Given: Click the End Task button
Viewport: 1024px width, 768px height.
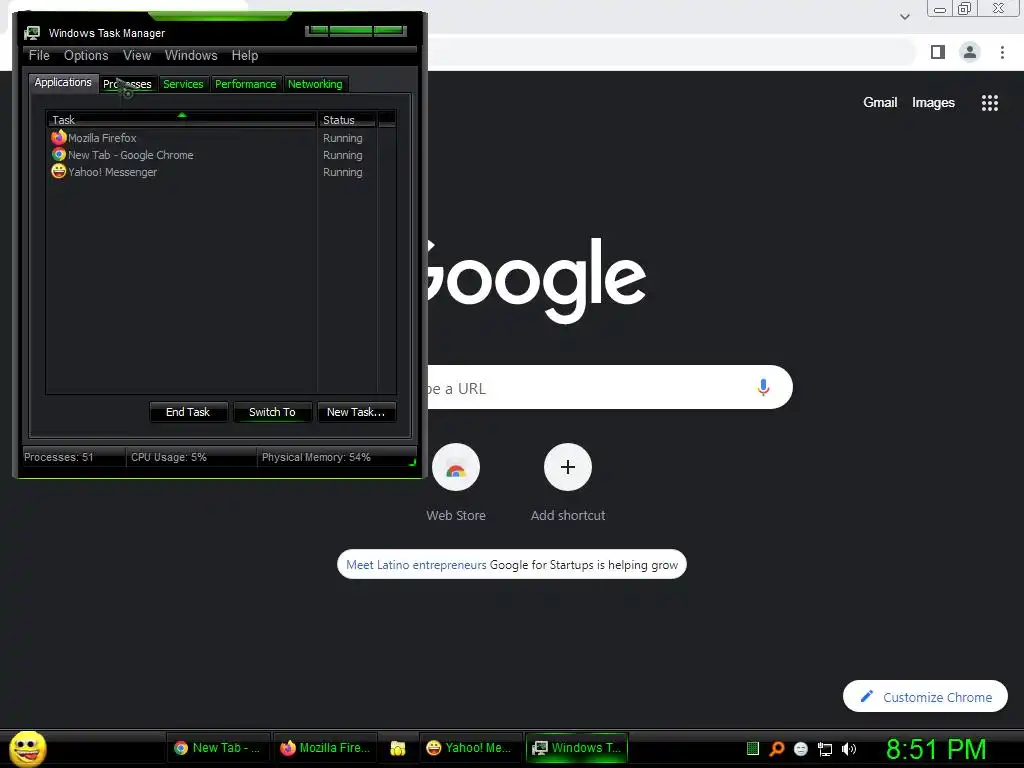Looking at the screenshot, I should (x=188, y=412).
